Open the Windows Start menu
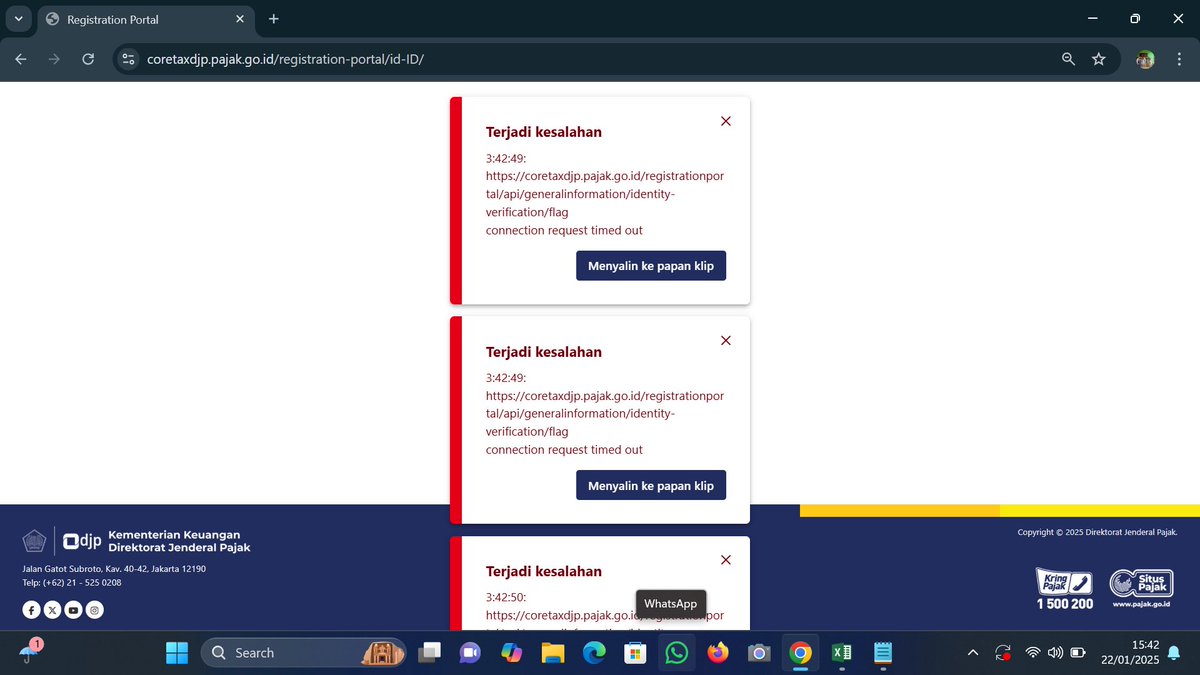Screen dimensions: 1200x675 coord(177,653)
